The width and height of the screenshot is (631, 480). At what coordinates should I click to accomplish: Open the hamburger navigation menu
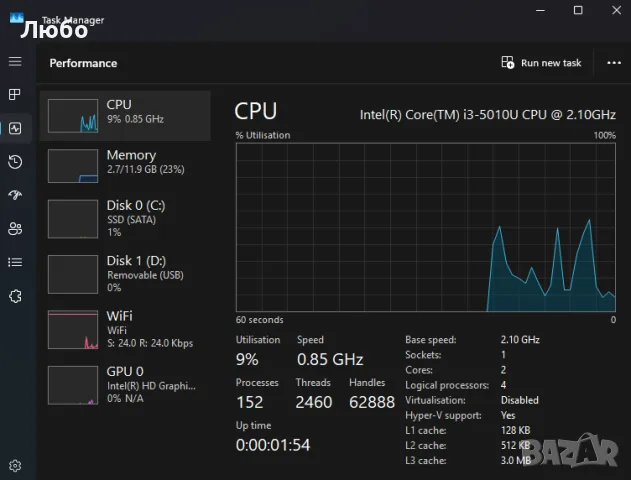(x=15, y=61)
